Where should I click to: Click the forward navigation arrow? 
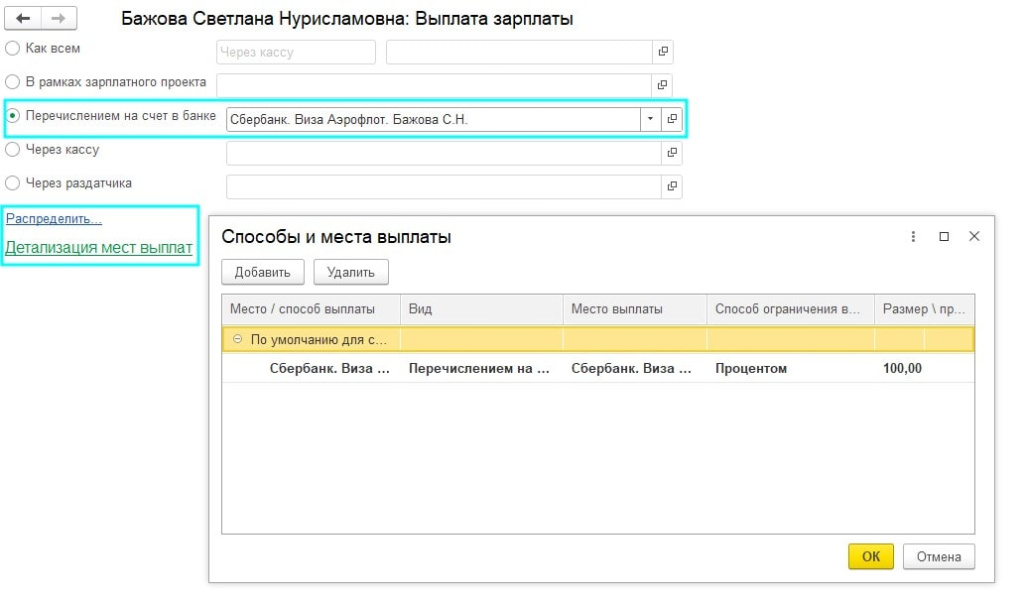tap(58, 19)
